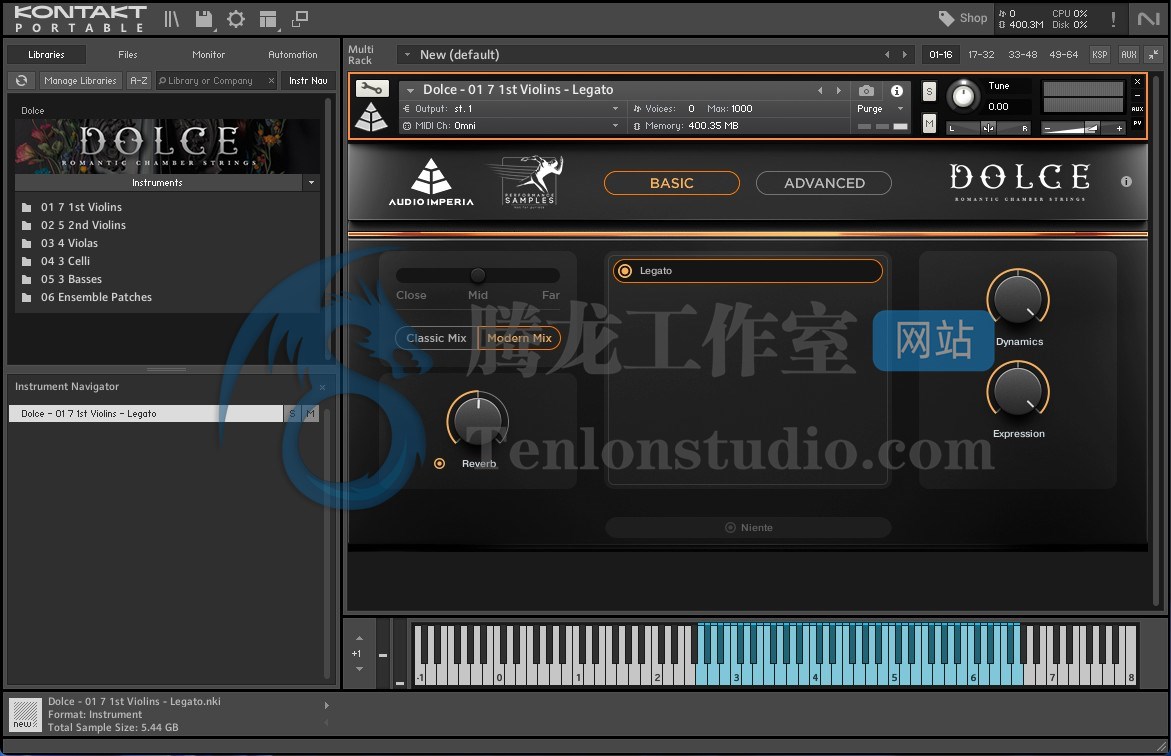Switch to the BASIC view

point(671,183)
